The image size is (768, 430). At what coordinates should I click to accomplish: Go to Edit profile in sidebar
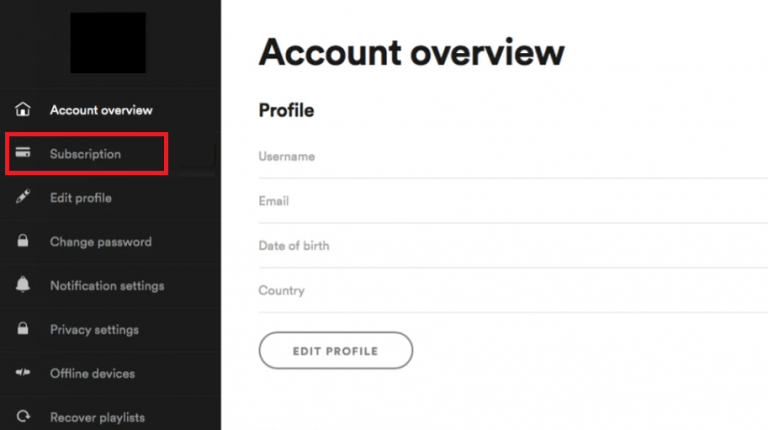click(110, 198)
